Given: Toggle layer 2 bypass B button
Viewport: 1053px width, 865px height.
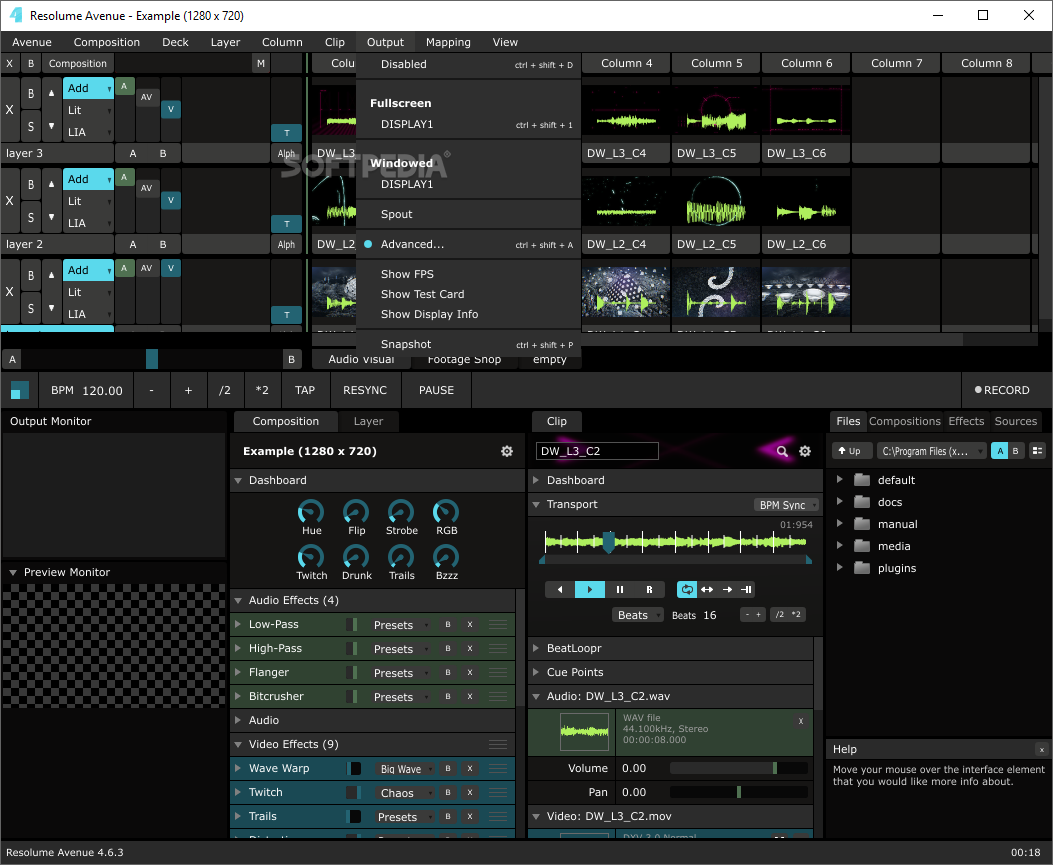Looking at the screenshot, I should [x=31, y=185].
